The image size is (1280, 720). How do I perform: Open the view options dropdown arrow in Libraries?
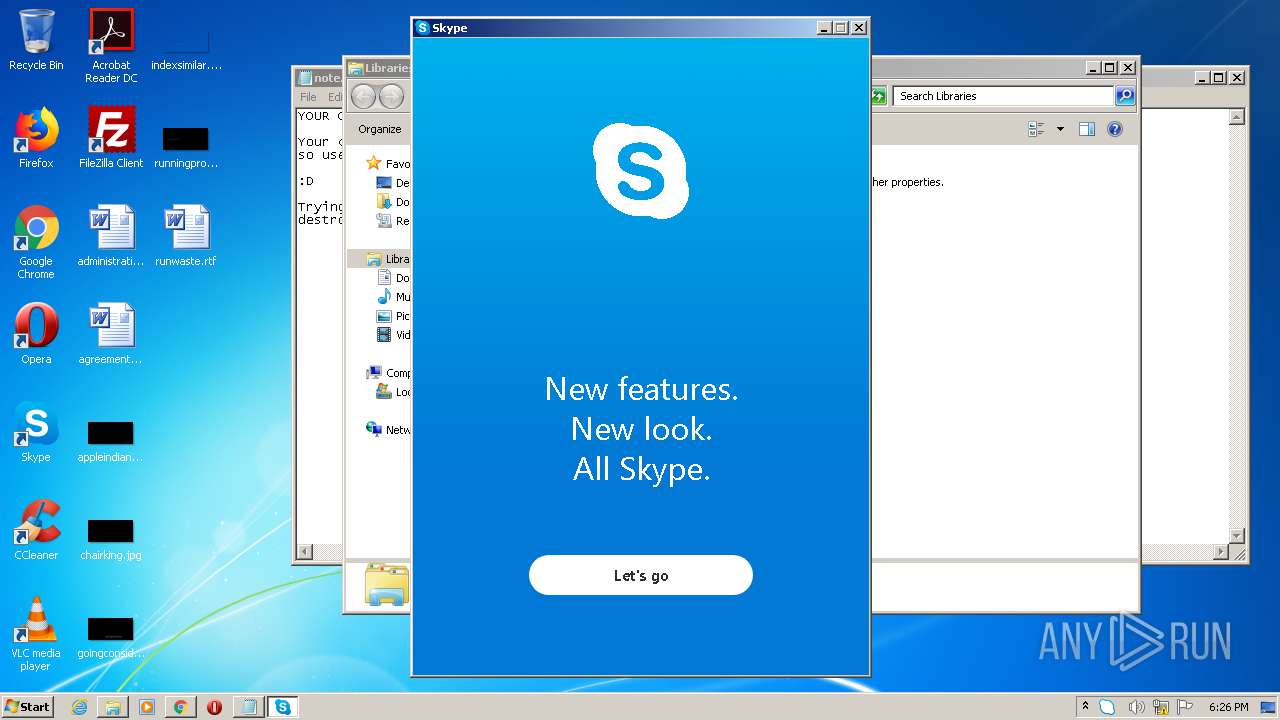point(1060,129)
